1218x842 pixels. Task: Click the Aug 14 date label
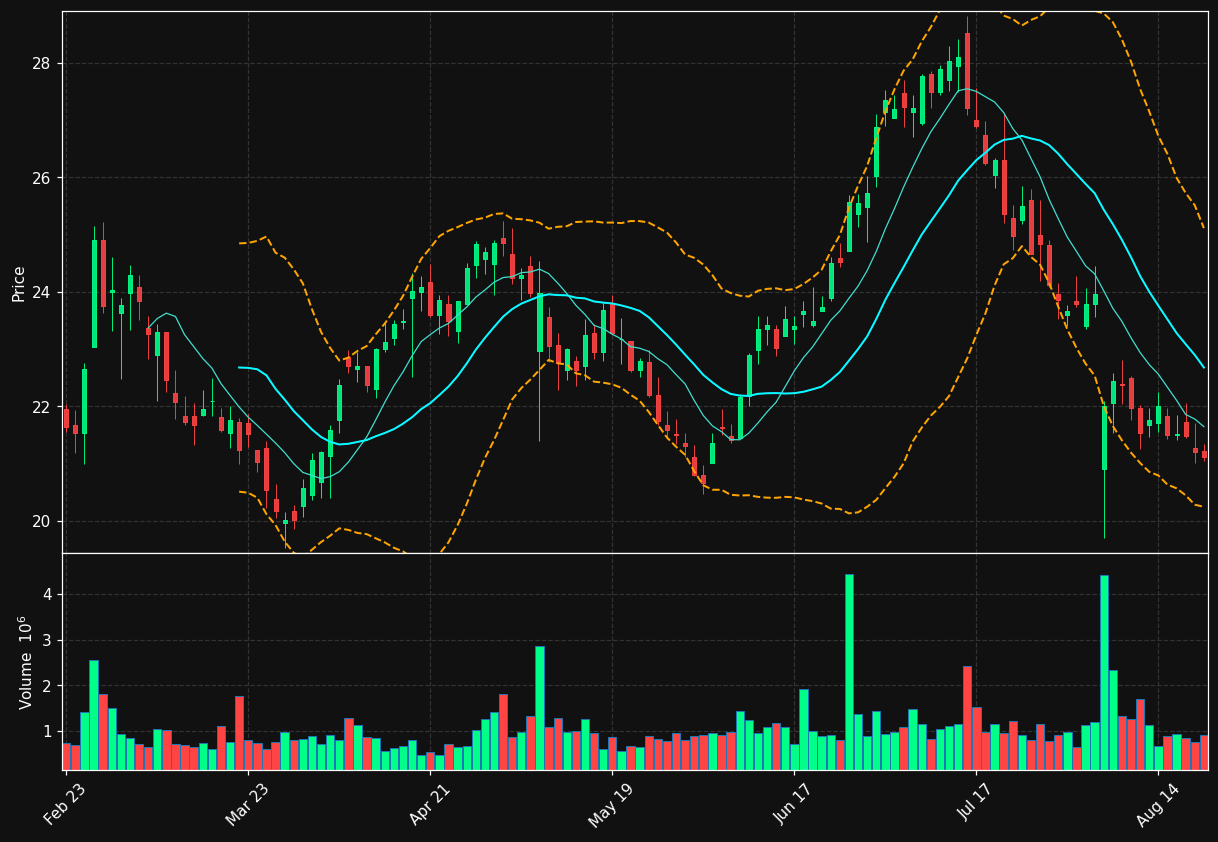1157,804
